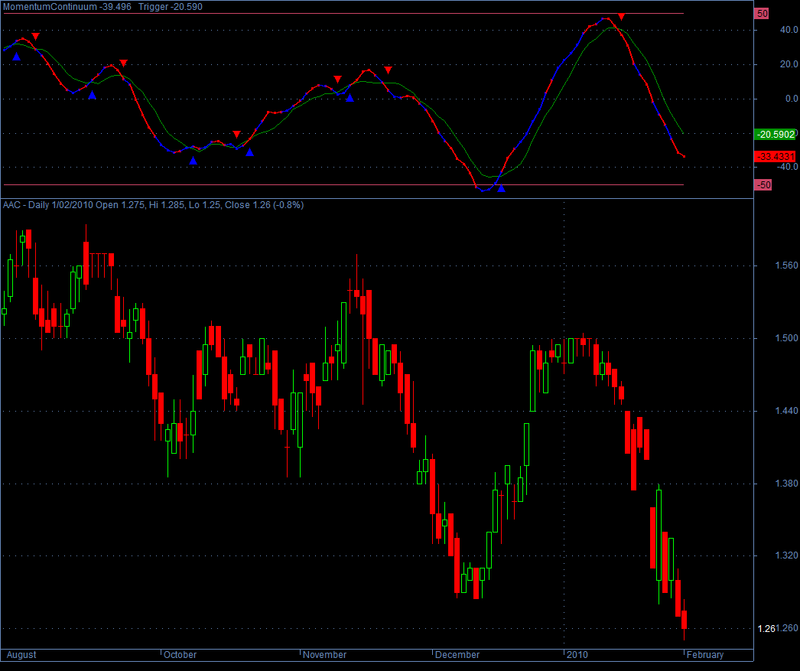
Task: Click the 1.380 price axis label
Action: (x=787, y=483)
